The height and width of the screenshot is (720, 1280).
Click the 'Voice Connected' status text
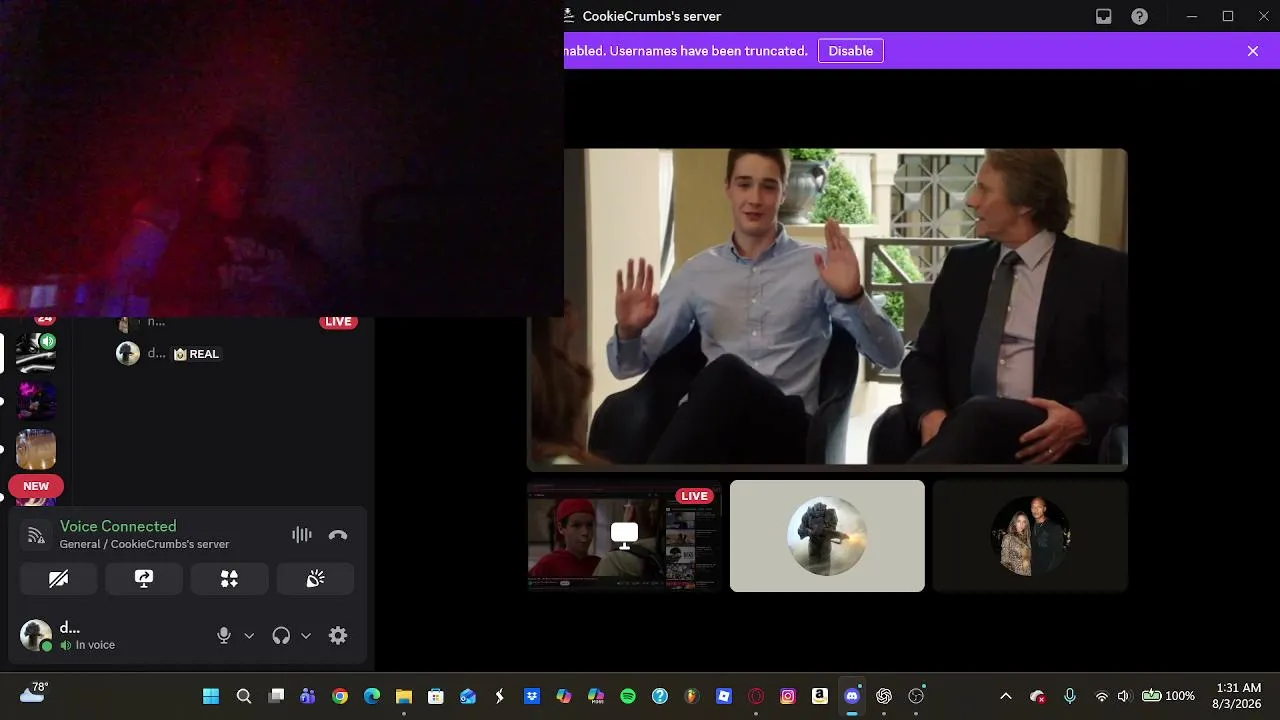click(118, 526)
